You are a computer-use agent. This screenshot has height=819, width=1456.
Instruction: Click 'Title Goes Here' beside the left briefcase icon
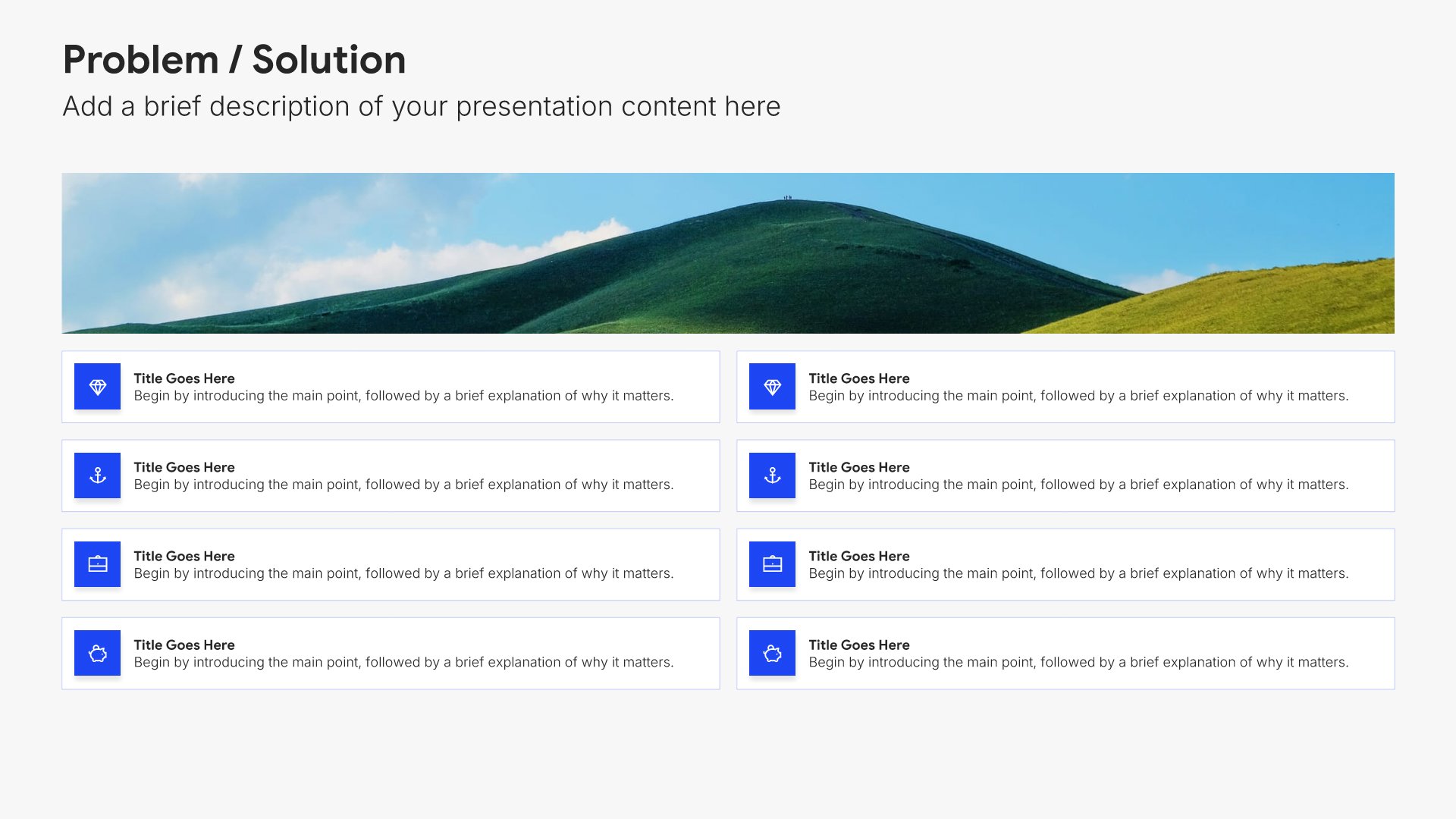pos(184,556)
